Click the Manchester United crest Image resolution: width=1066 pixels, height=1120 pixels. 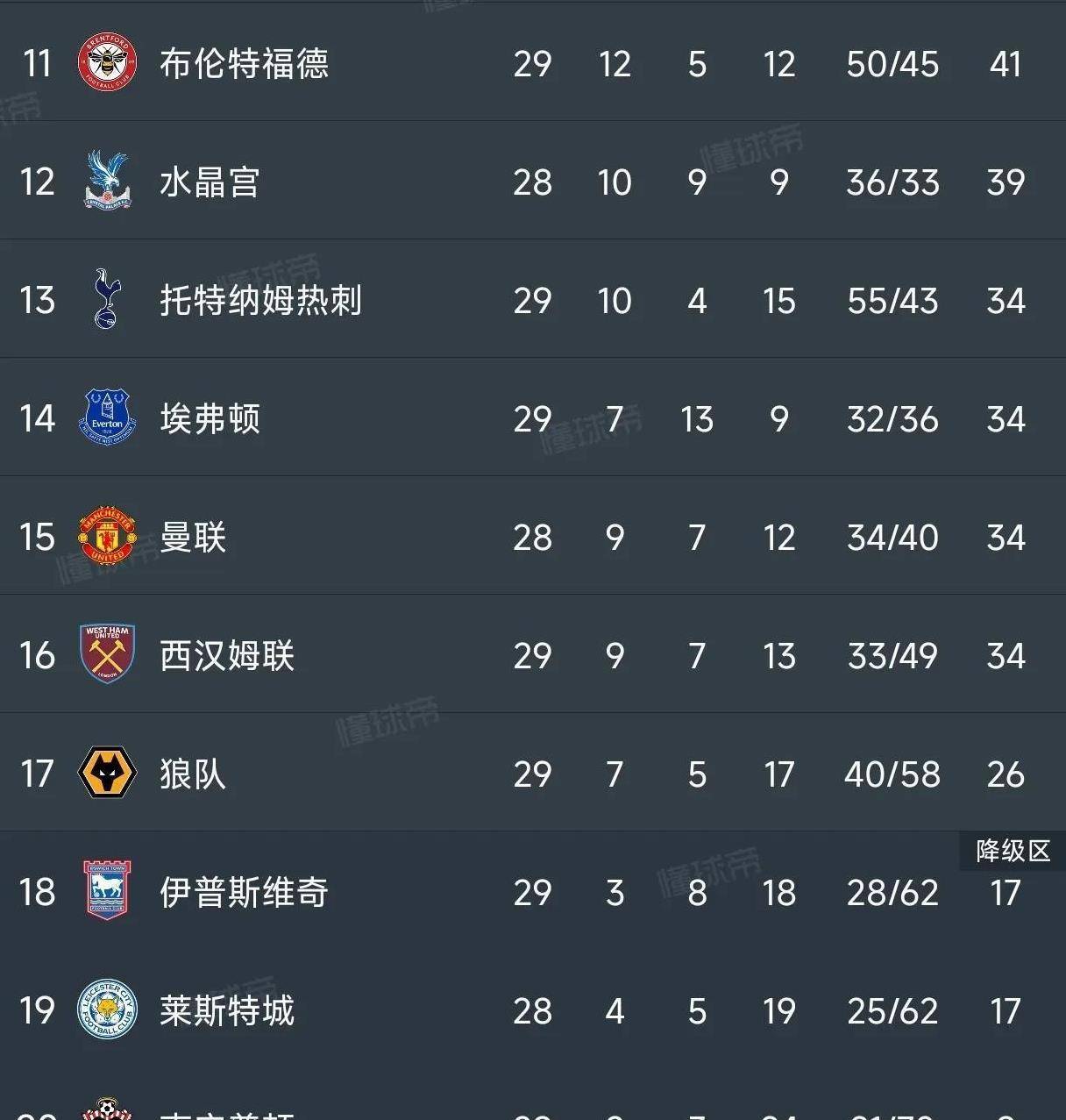(x=107, y=536)
